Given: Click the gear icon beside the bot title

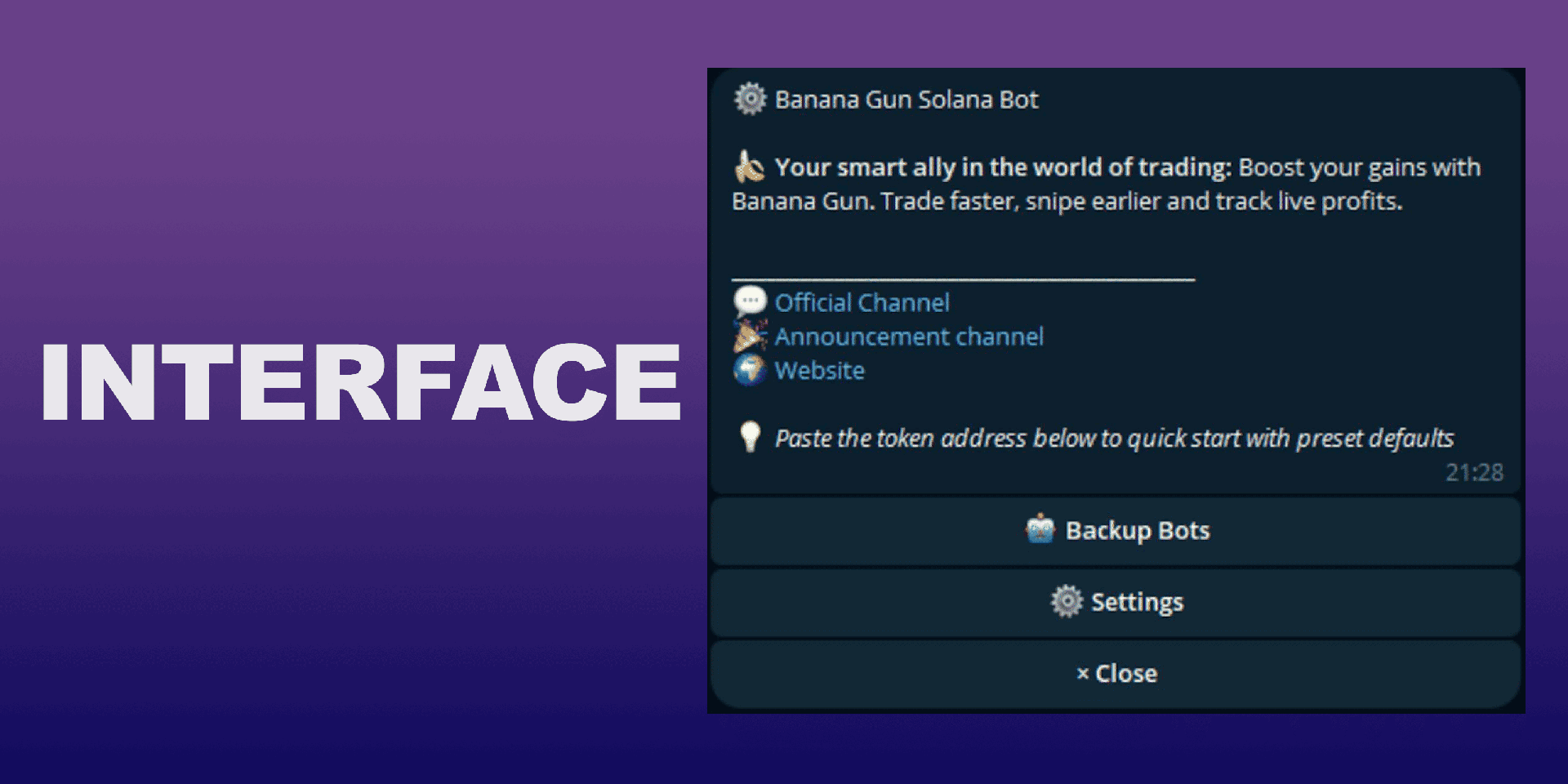Looking at the screenshot, I should pyautogui.click(x=749, y=100).
